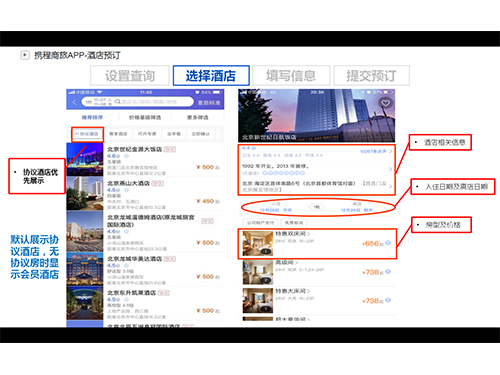Click the play icon beside slide title
This screenshot has height=375, width=500.
tap(25, 55)
